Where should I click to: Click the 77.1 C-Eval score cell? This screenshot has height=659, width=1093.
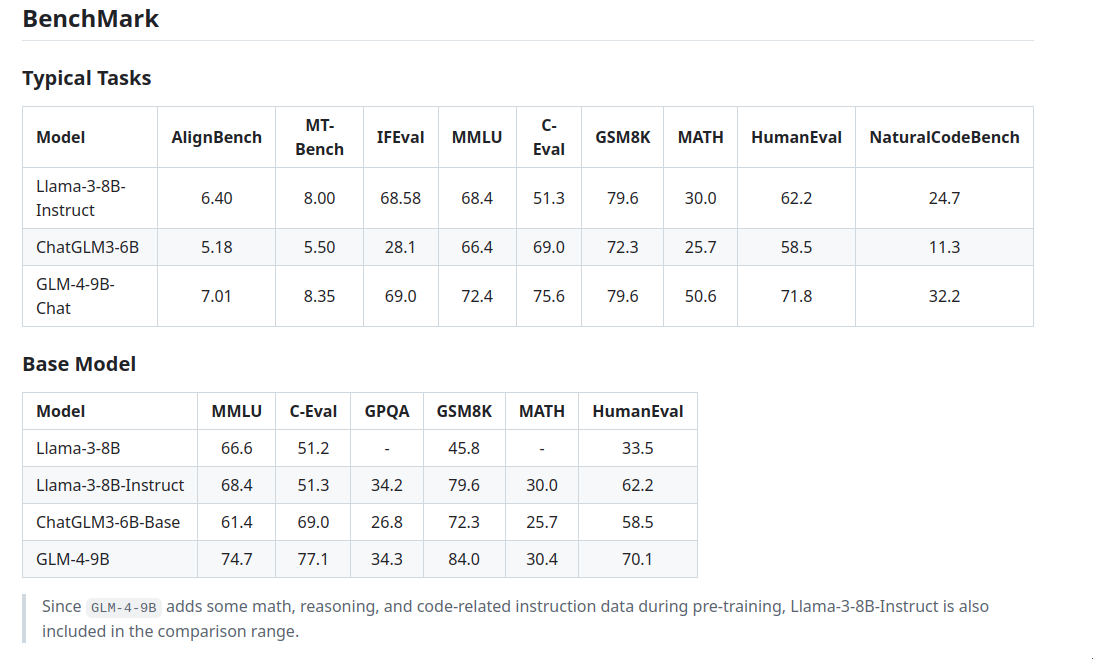[x=313, y=559]
